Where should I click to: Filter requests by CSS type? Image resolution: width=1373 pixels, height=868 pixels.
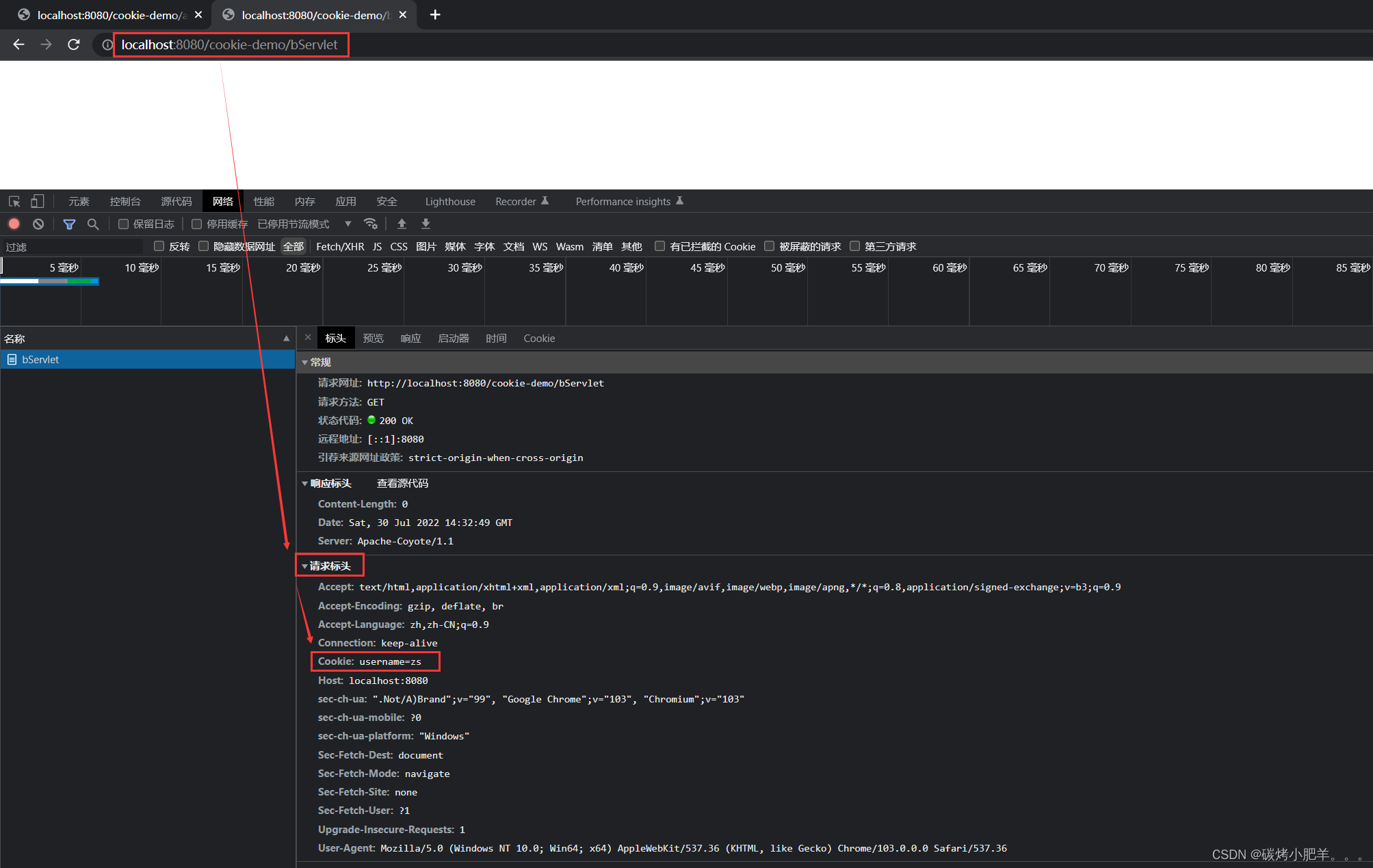tap(399, 246)
